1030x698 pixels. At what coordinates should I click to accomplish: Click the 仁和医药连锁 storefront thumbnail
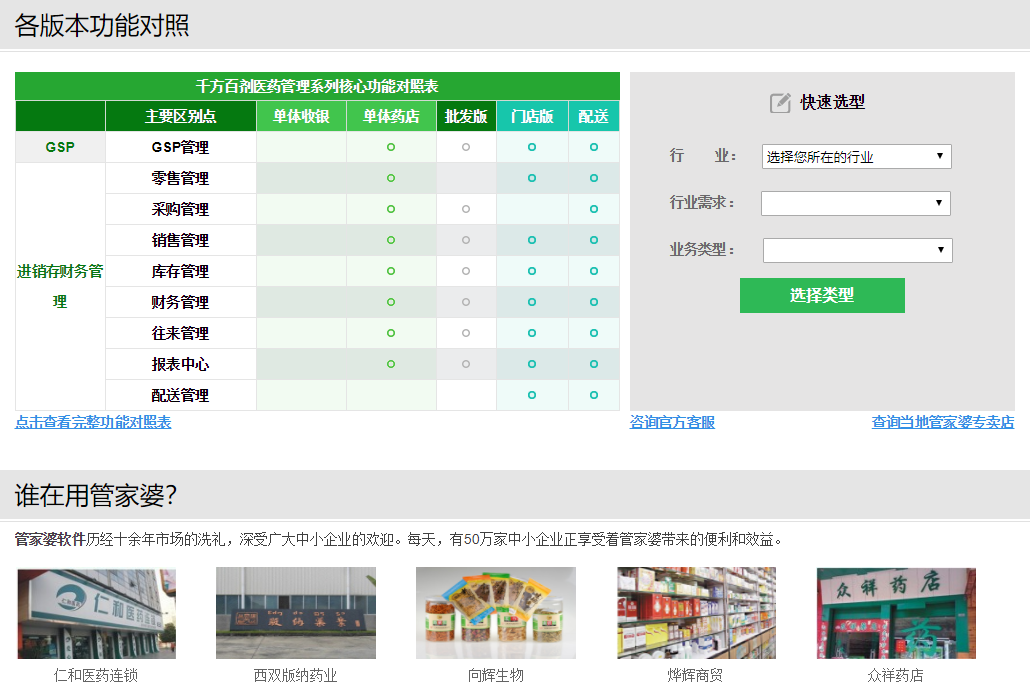96,613
